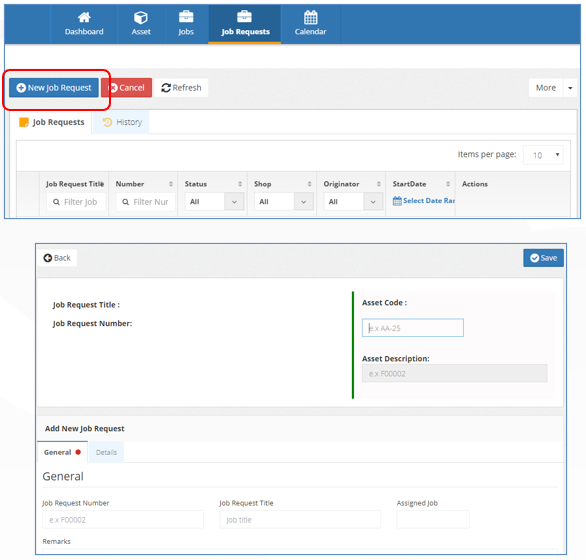Open the Calendar icon in navigation
Screen dimensions: 586x560
click(311, 17)
